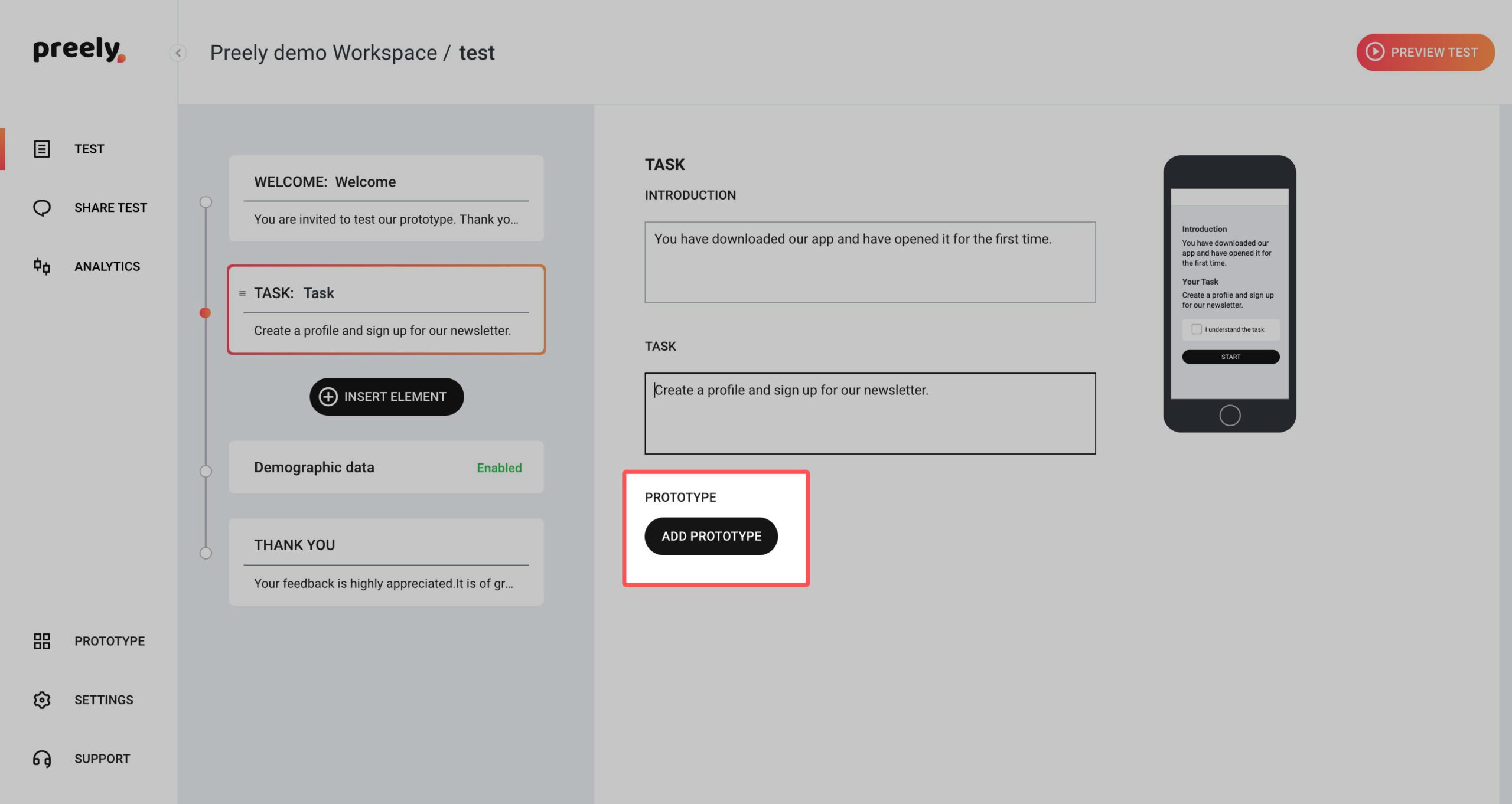This screenshot has height=804, width=1512.
Task: Click the vertical scrollbar on right edge
Action: pyautogui.click(x=1506, y=455)
